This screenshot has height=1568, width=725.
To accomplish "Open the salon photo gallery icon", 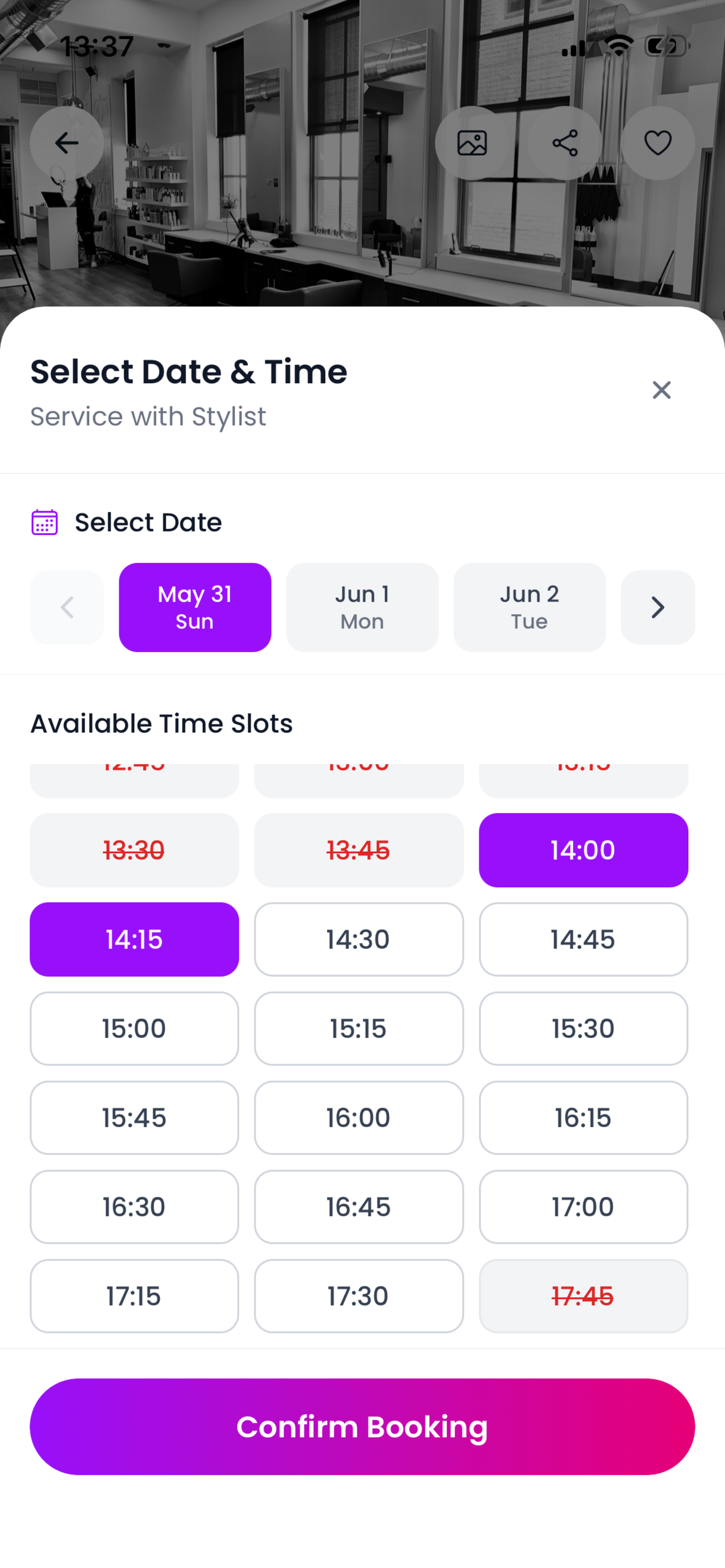I will 472,143.
